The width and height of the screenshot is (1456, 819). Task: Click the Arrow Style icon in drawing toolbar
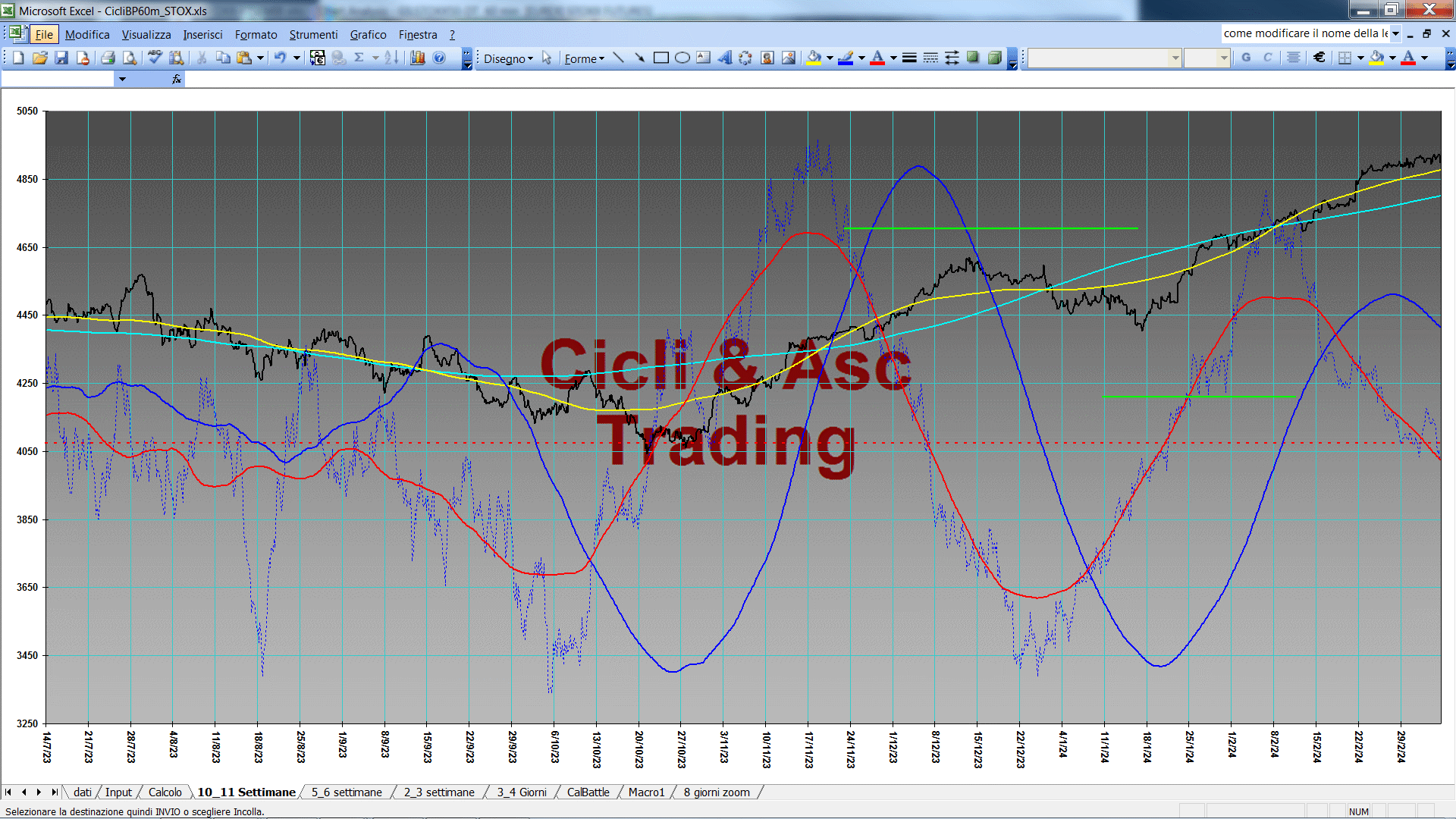coord(952,58)
